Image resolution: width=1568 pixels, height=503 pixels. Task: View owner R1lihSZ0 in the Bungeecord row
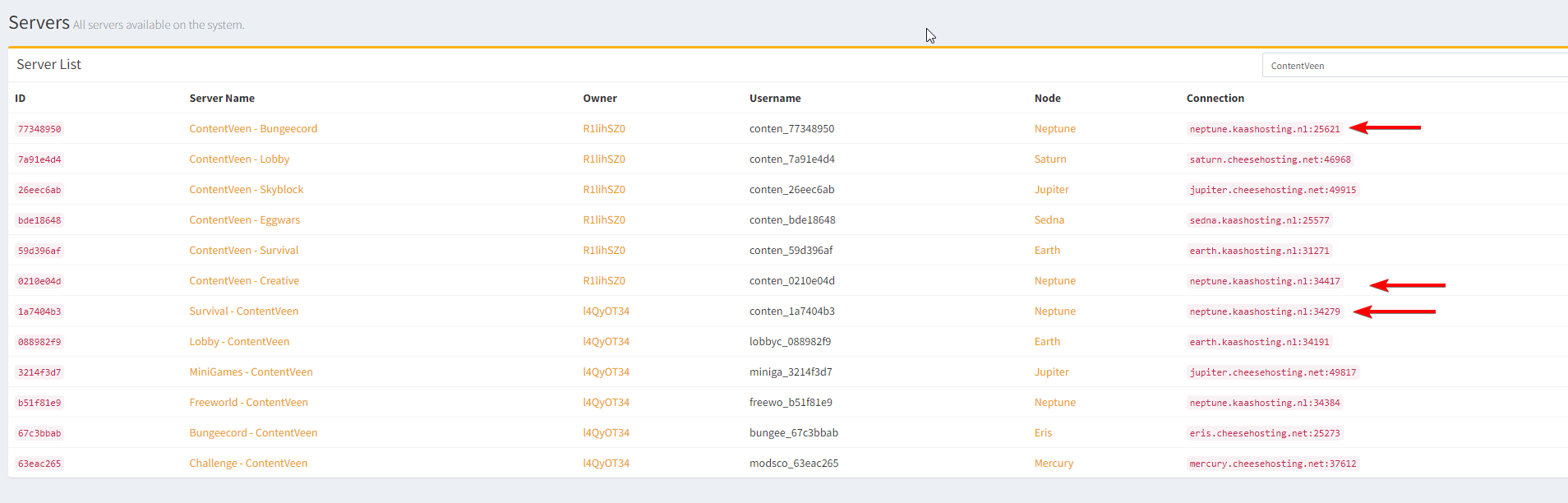pos(604,129)
